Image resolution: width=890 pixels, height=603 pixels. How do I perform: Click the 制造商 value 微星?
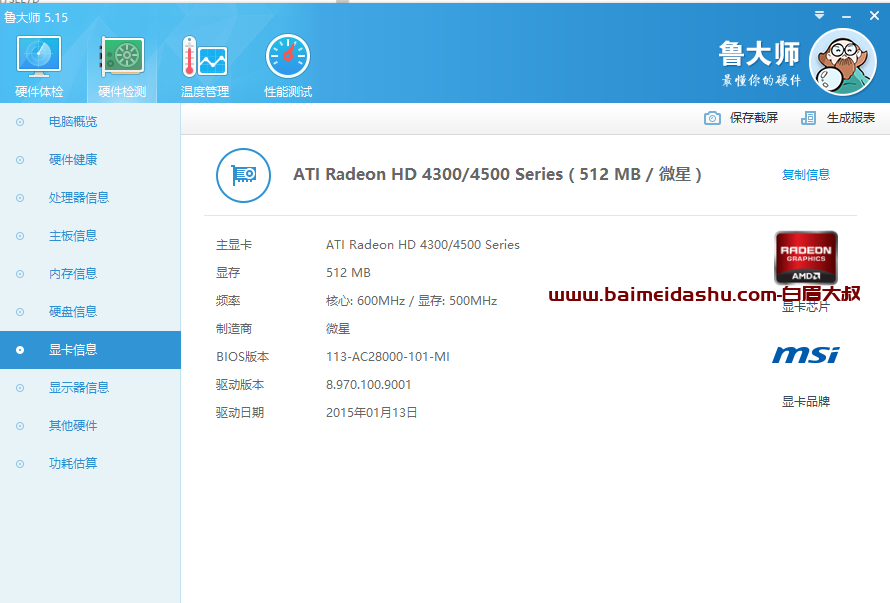pos(338,329)
